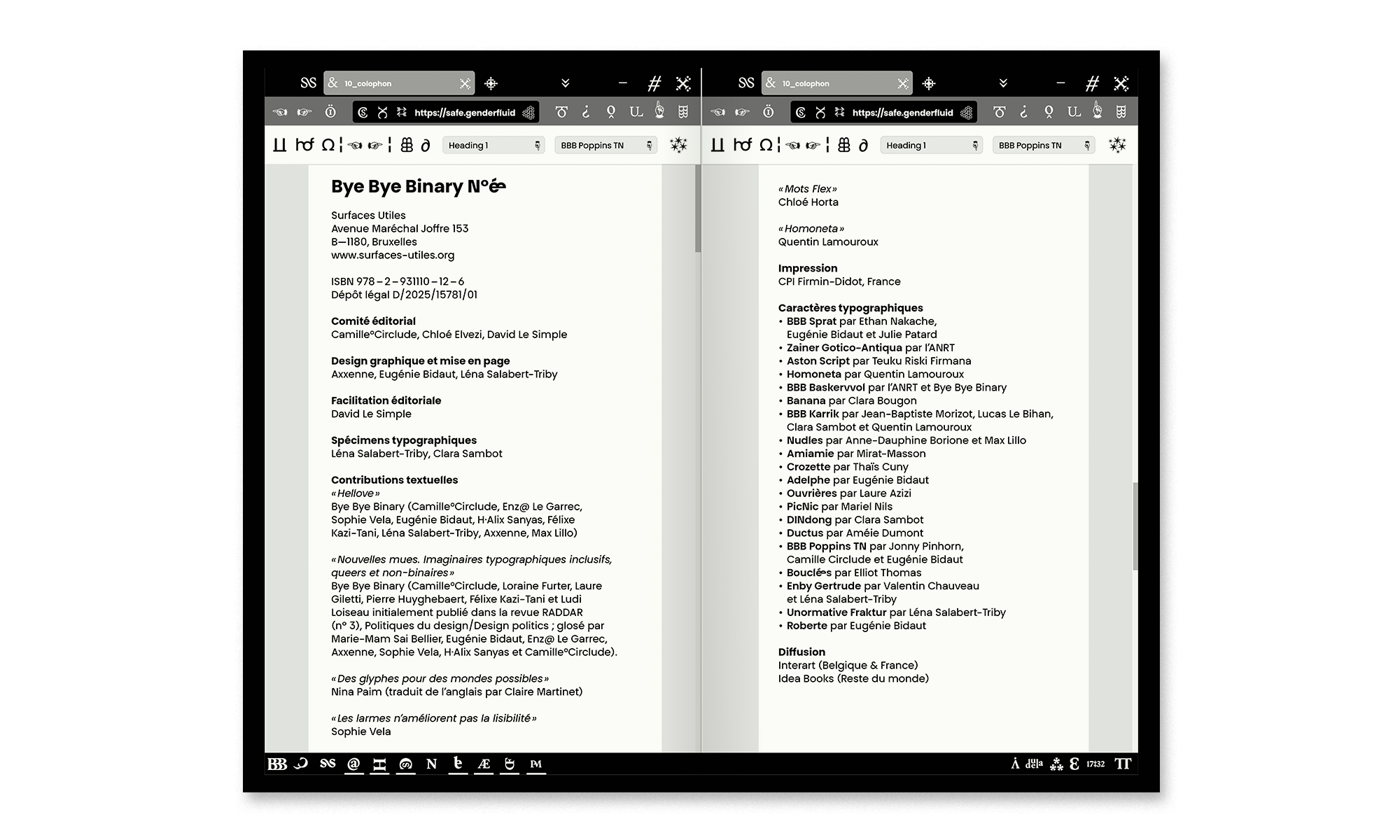Click the Omega icon in left window toolbar
Screen dimensions: 1400x840
[328, 145]
